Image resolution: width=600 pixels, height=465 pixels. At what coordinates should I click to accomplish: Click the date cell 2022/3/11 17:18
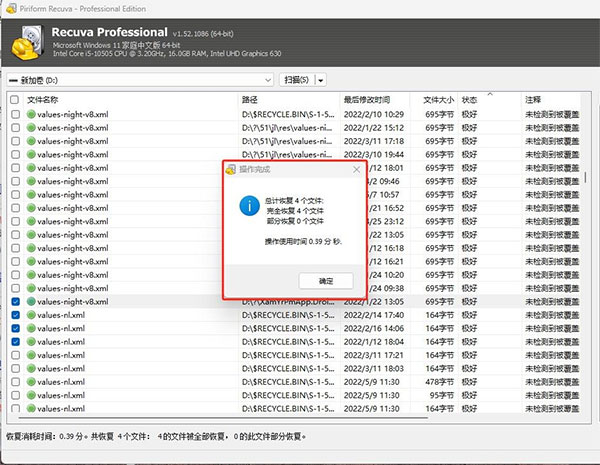coord(373,141)
